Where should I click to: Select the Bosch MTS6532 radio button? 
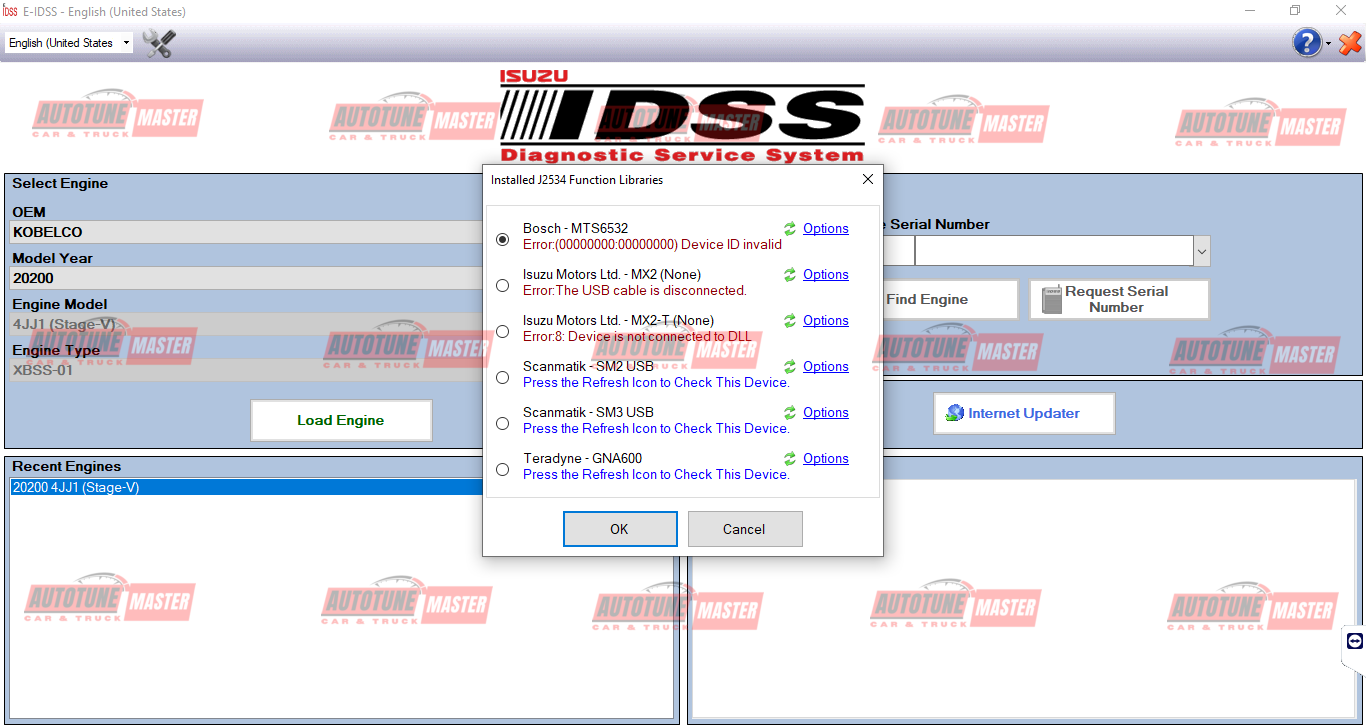click(502, 239)
